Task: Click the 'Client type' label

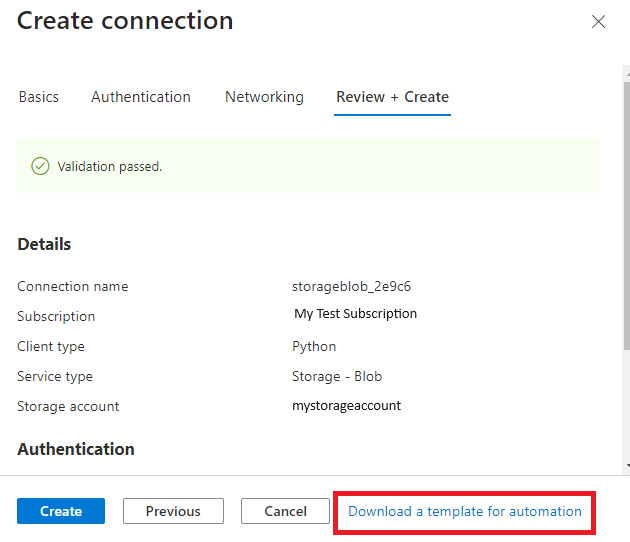Action: pos(51,346)
